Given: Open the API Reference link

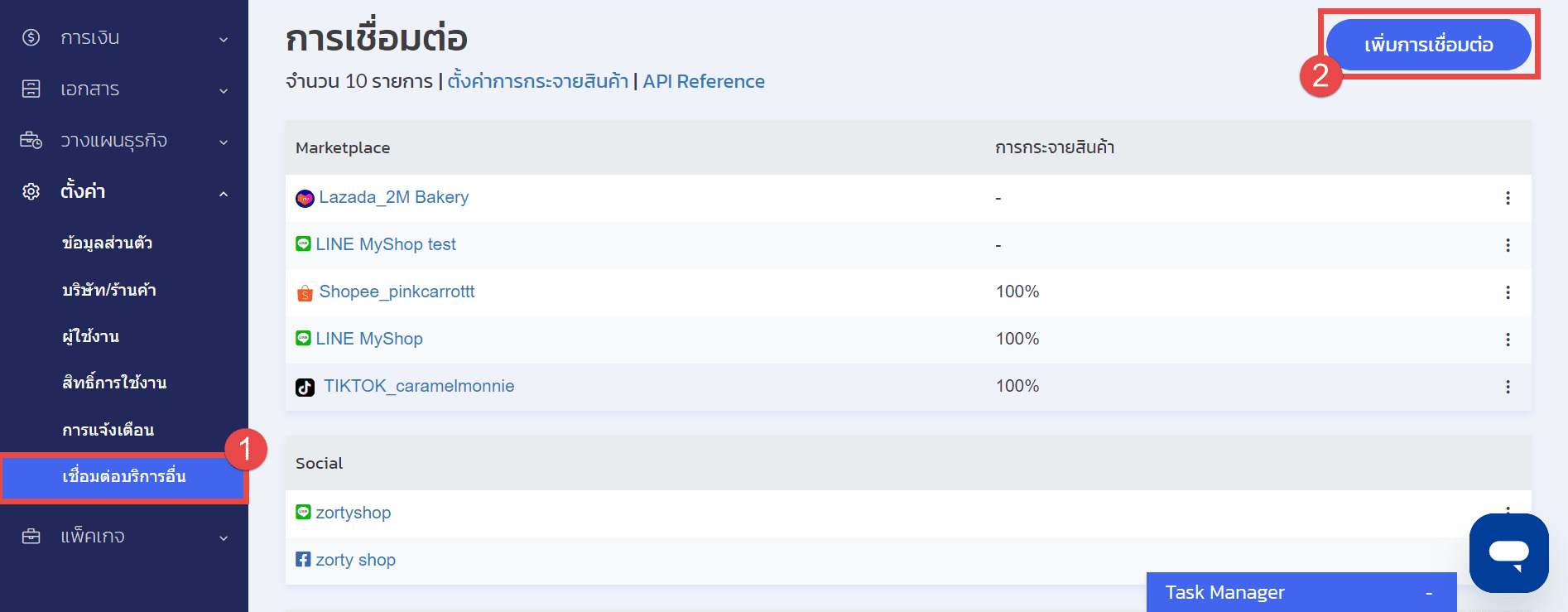Looking at the screenshot, I should coord(704,81).
